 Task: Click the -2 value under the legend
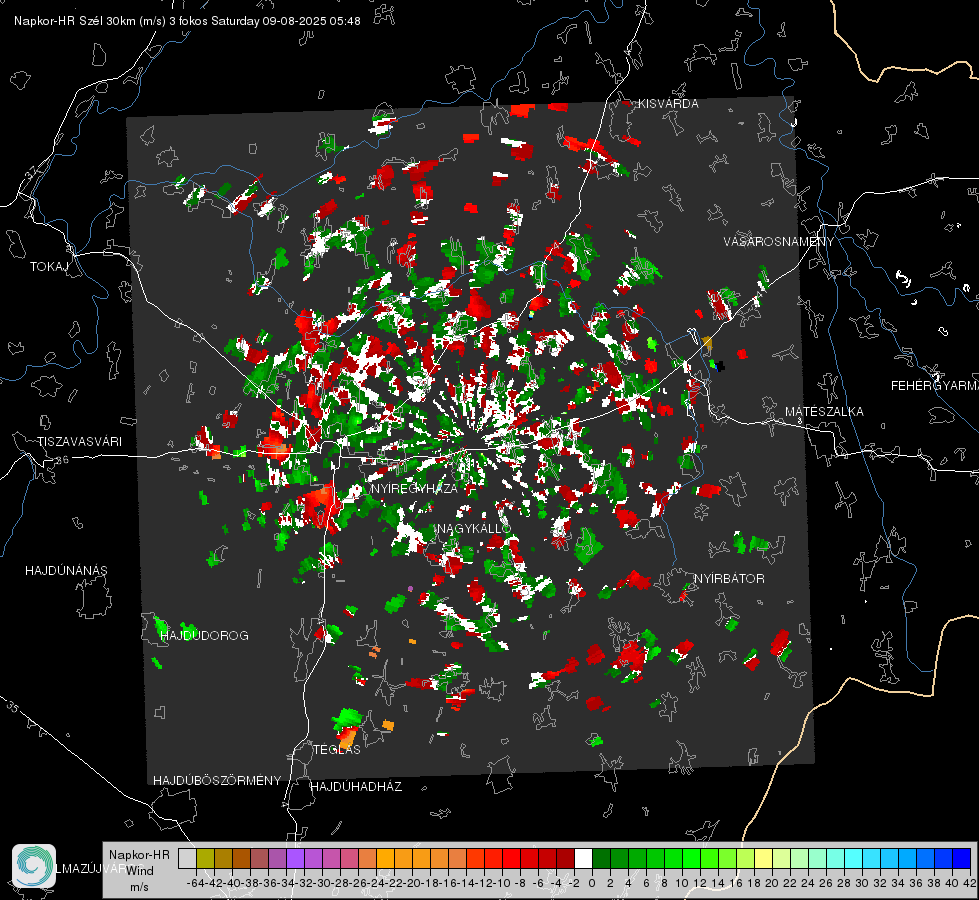tap(574, 883)
